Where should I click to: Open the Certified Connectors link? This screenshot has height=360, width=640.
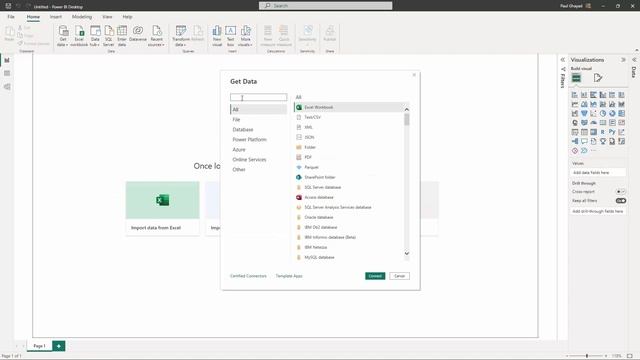[248, 276]
